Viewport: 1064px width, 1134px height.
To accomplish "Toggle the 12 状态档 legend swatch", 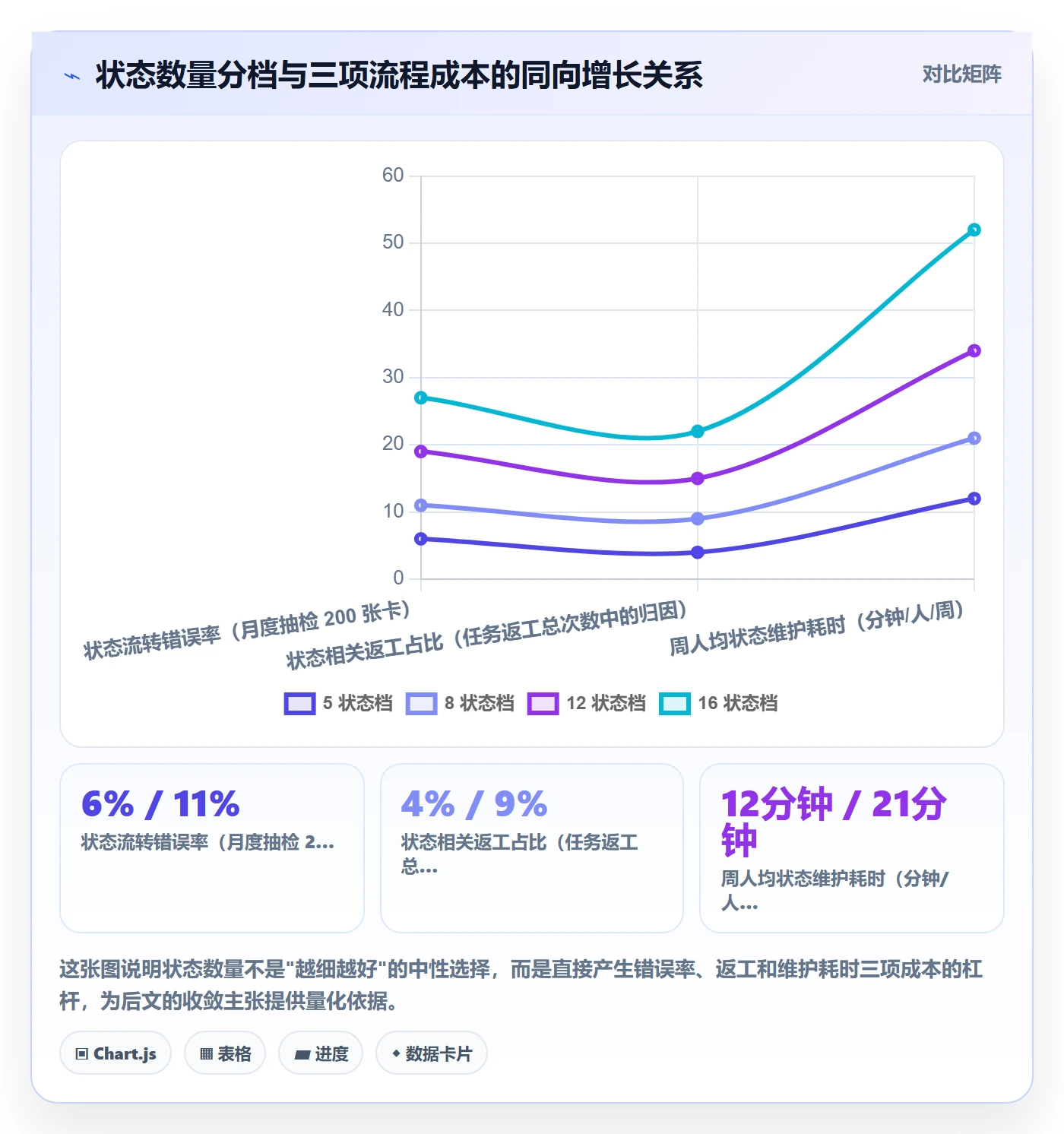I will point(543,704).
